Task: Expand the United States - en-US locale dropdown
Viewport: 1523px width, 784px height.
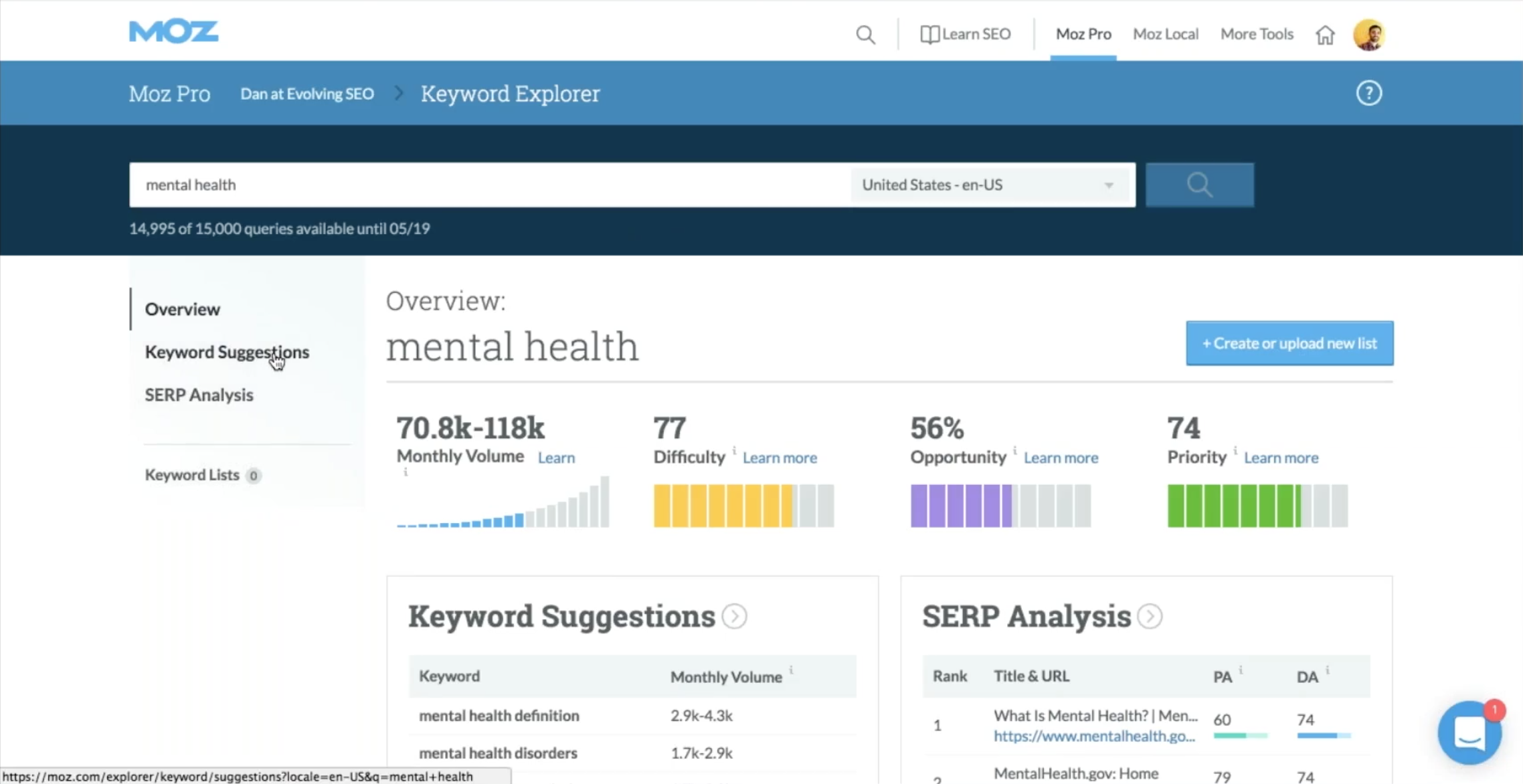Action: click(x=990, y=185)
